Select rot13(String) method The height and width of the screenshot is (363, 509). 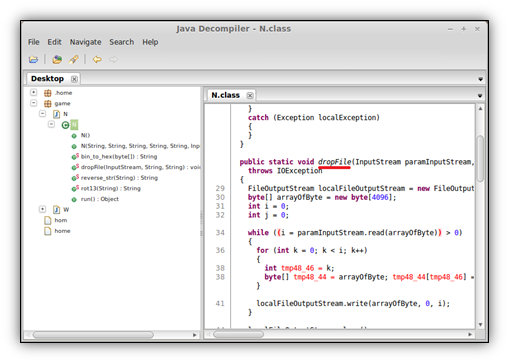pos(110,189)
